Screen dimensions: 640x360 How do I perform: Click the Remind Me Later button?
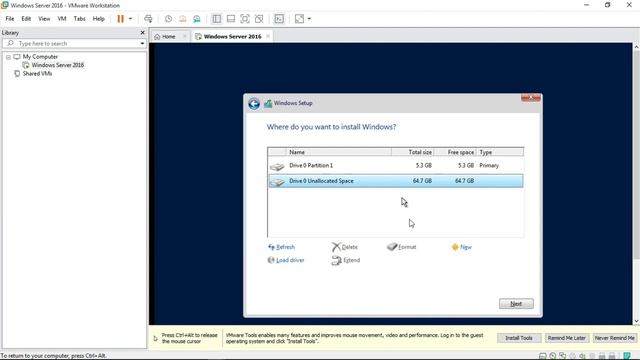pyautogui.click(x=567, y=338)
